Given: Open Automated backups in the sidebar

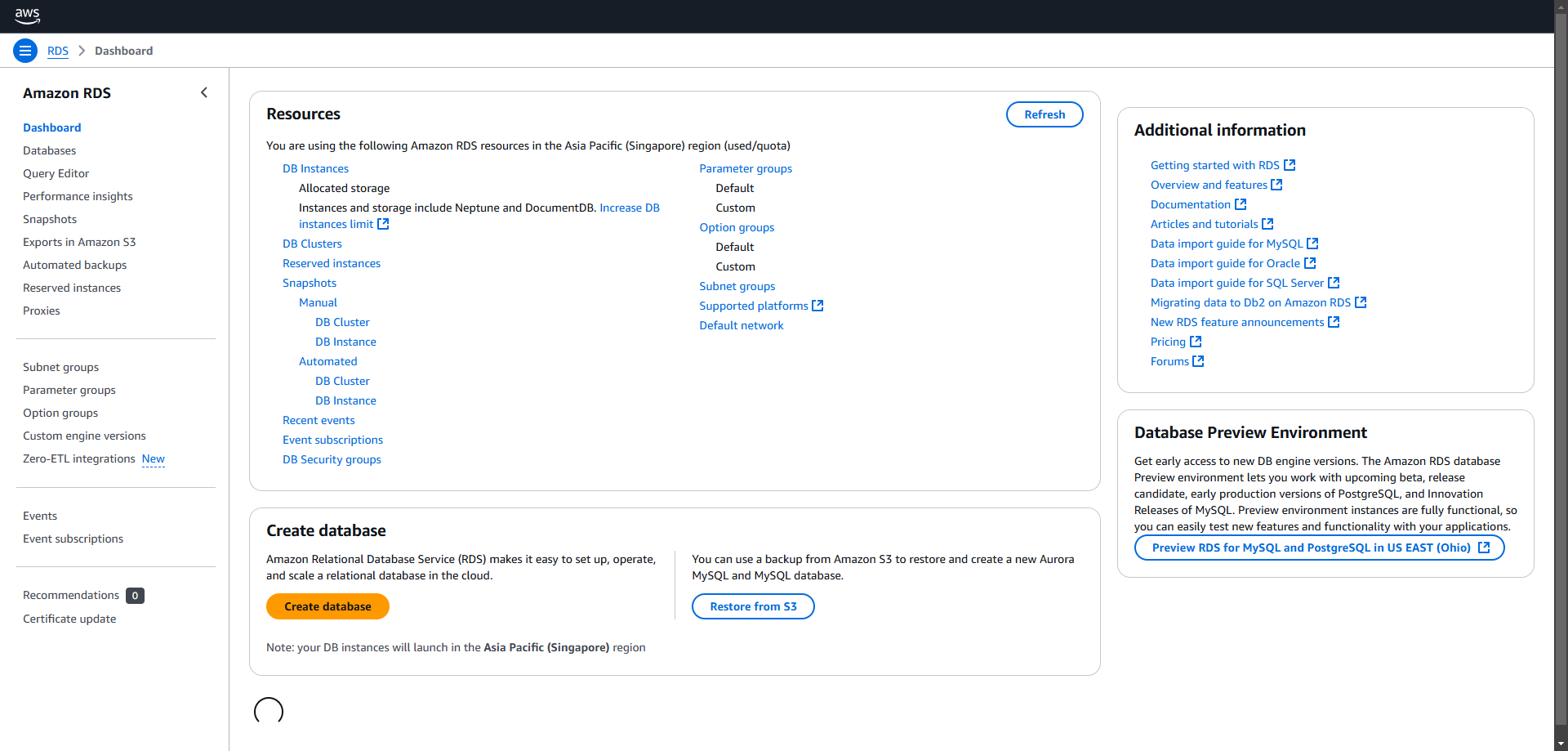Looking at the screenshot, I should point(75,265).
